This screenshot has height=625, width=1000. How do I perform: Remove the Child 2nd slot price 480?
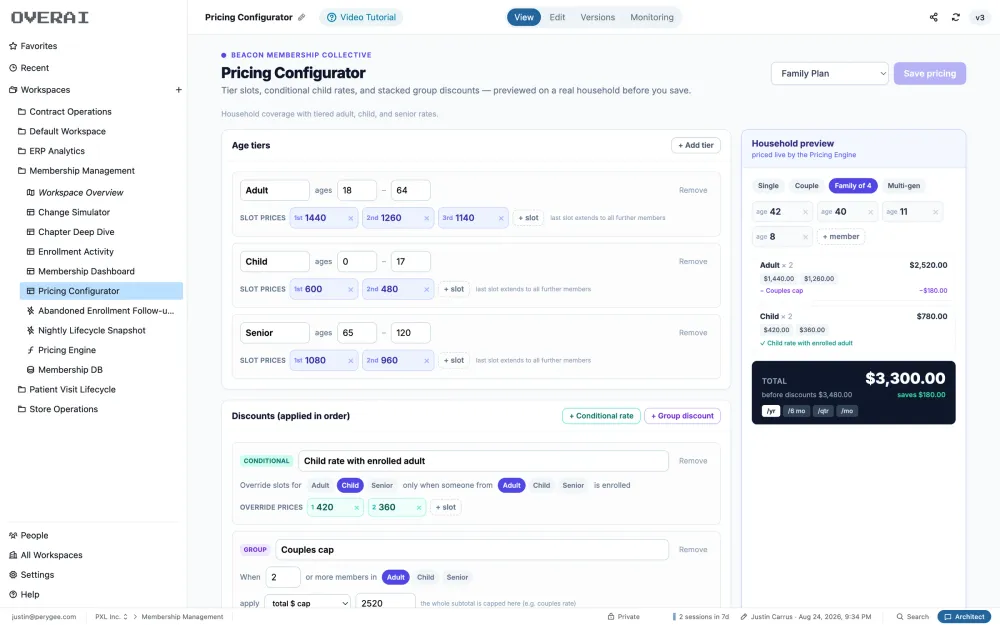click(427, 290)
